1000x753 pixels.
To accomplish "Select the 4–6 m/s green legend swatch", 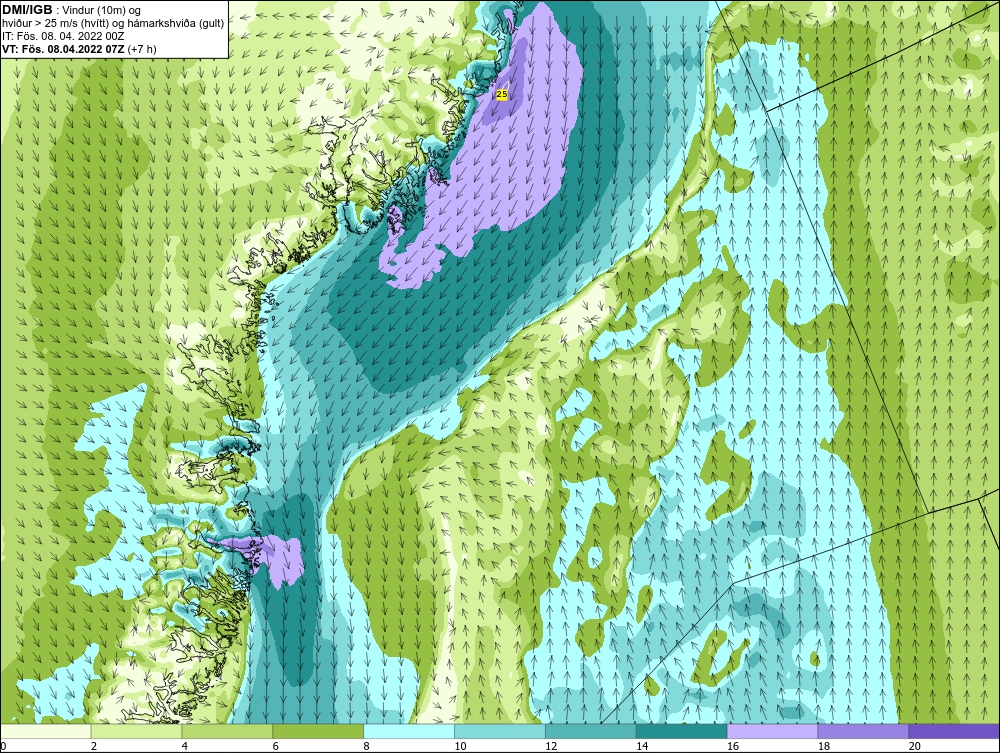I will [x=227, y=731].
